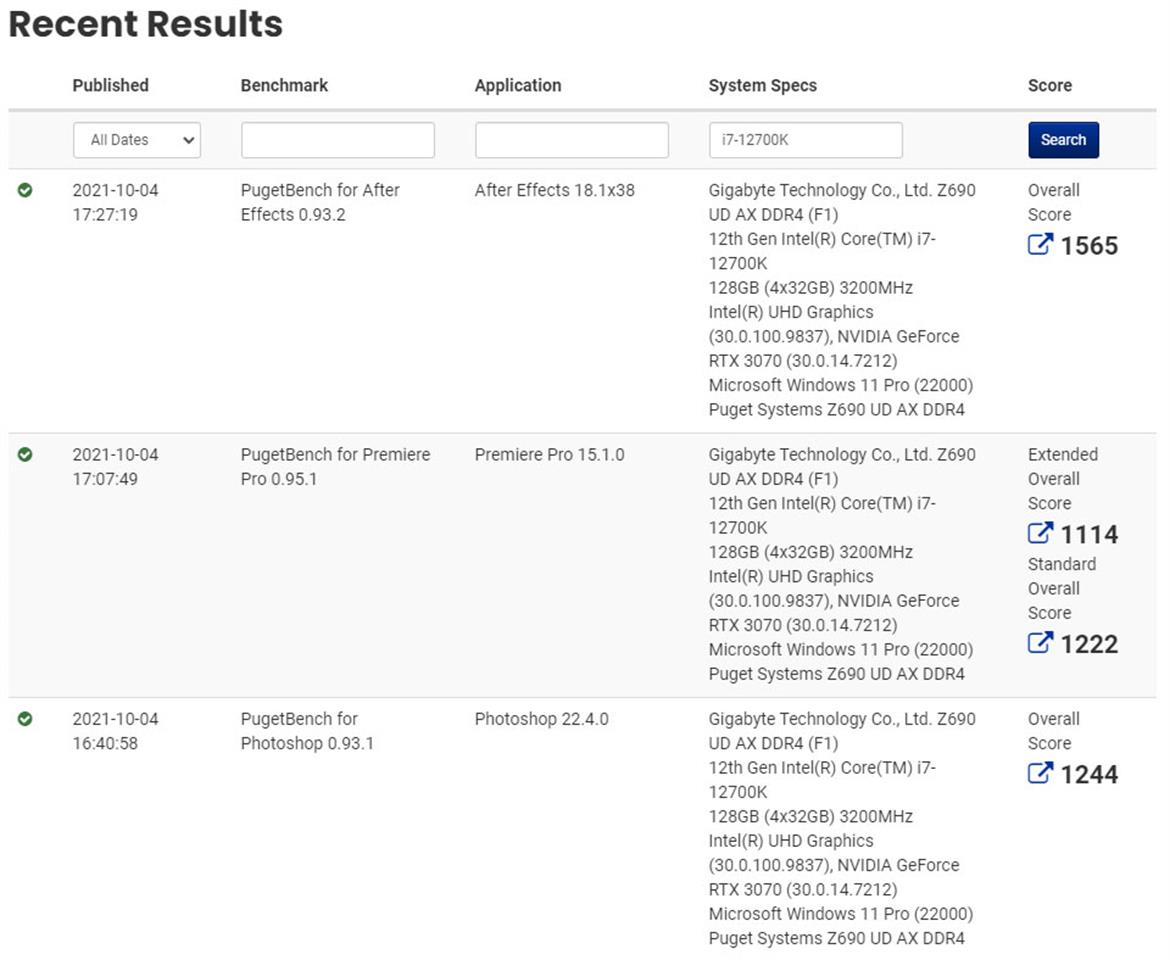Click the Published column header
Image resolution: width=1170 pixels, height=960 pixels.
pyautogui.click(x=110, y=85)
